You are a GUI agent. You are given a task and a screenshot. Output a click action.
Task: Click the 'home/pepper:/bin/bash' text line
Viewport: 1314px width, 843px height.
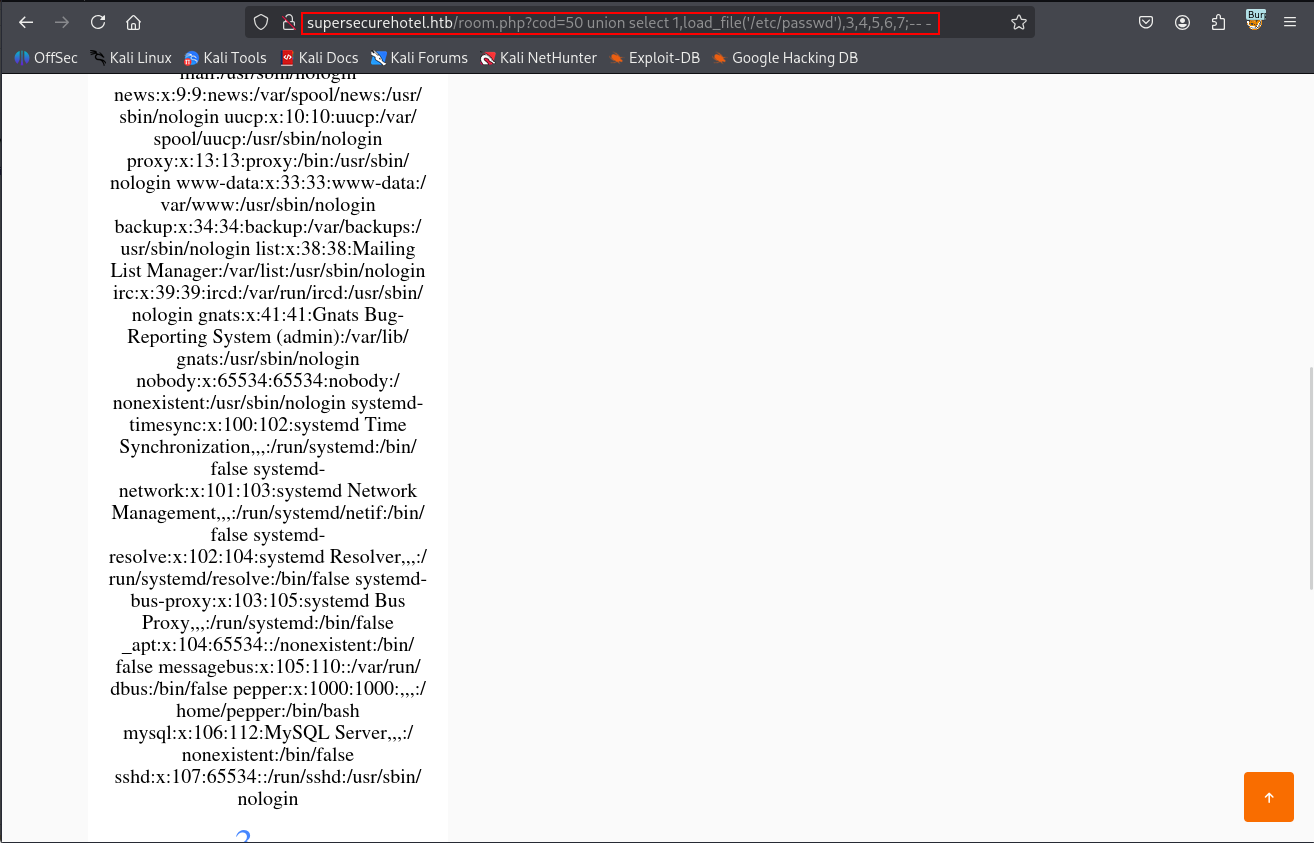click(x=268, y=711)
